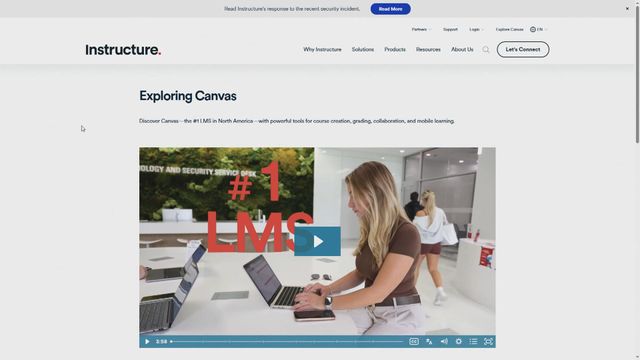Screen dimensions: 640x360
Task: Click the Exploring Canvas heading
Action: (x=188, y=96)
